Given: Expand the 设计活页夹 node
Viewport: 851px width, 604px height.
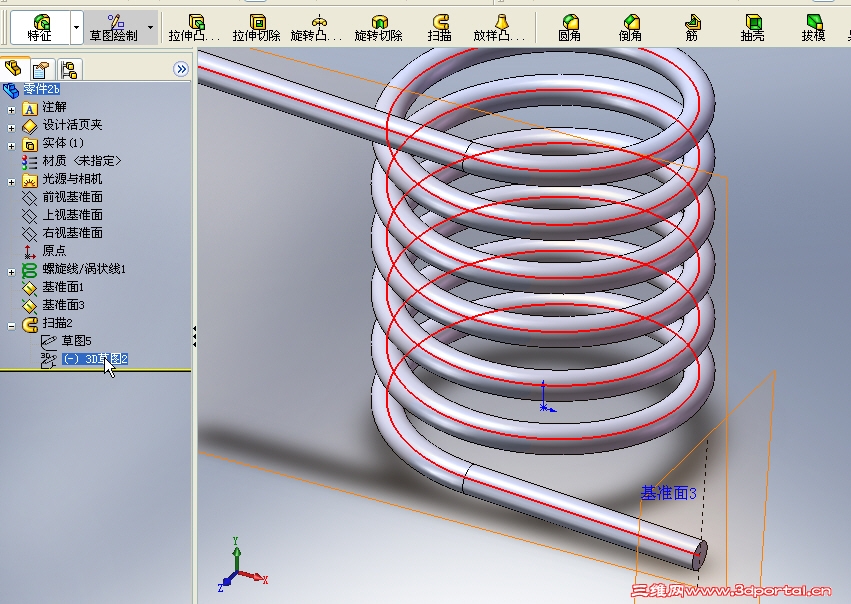Looking at the screenshot, I should pos(11,128).
